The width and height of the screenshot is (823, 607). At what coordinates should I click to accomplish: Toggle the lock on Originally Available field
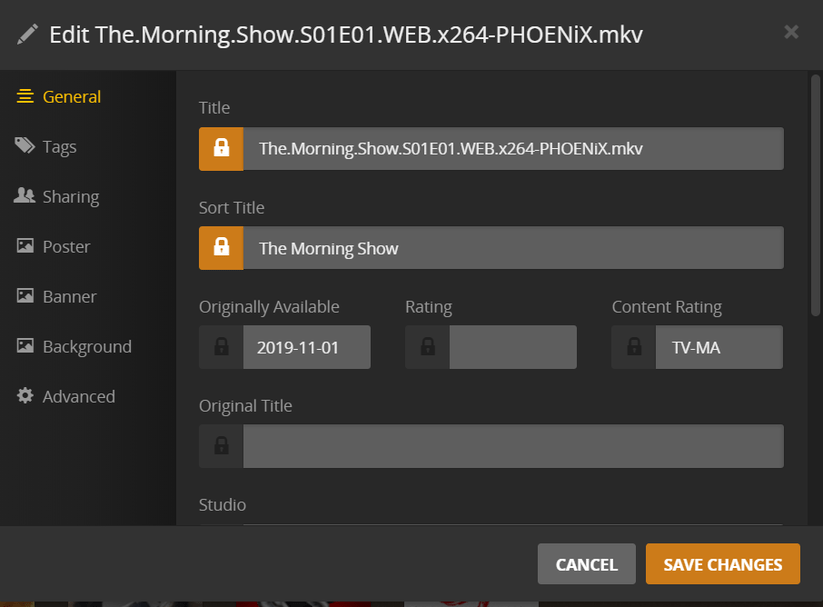221,347
